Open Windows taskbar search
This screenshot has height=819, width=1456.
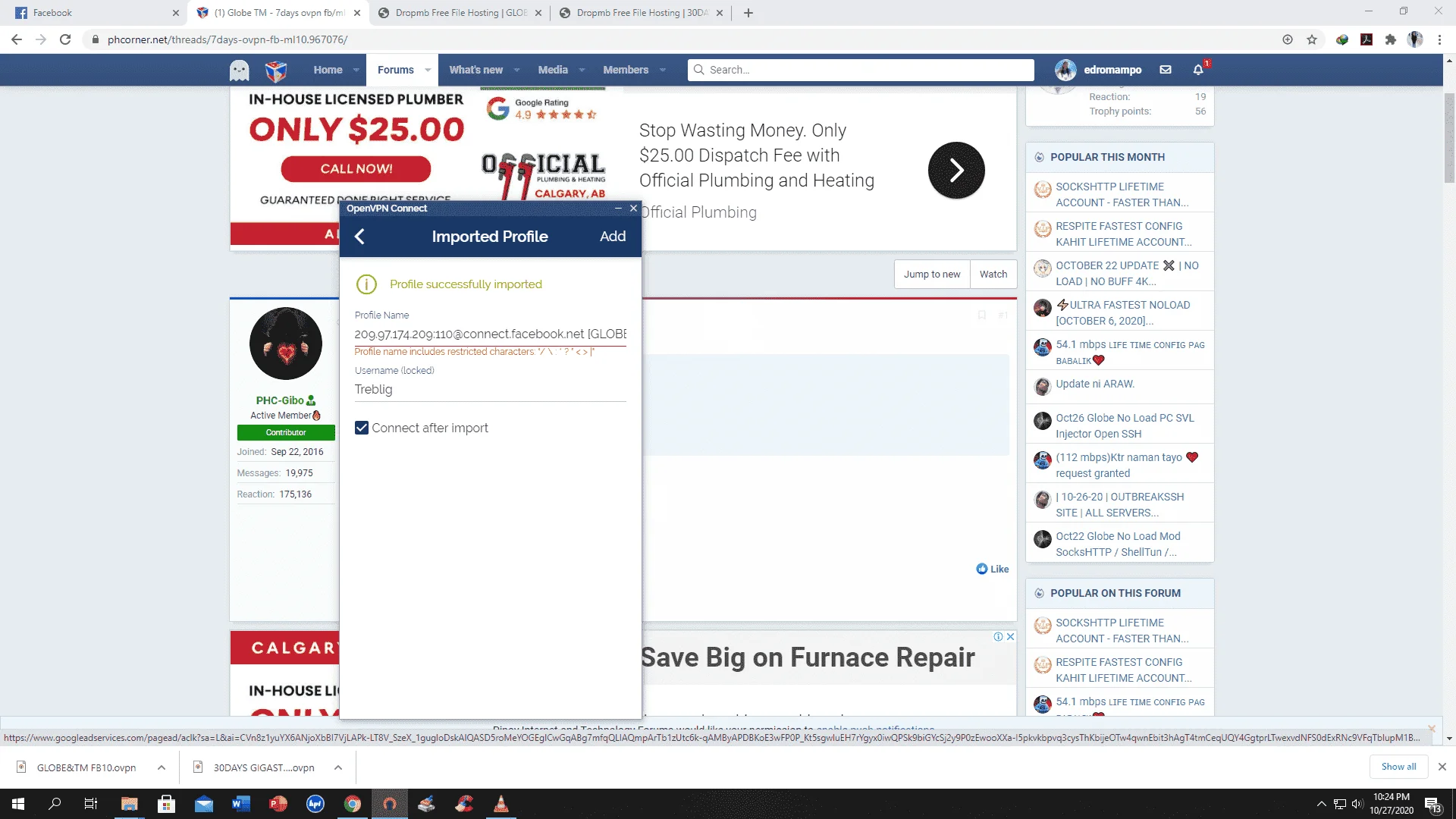click(55, 804)
